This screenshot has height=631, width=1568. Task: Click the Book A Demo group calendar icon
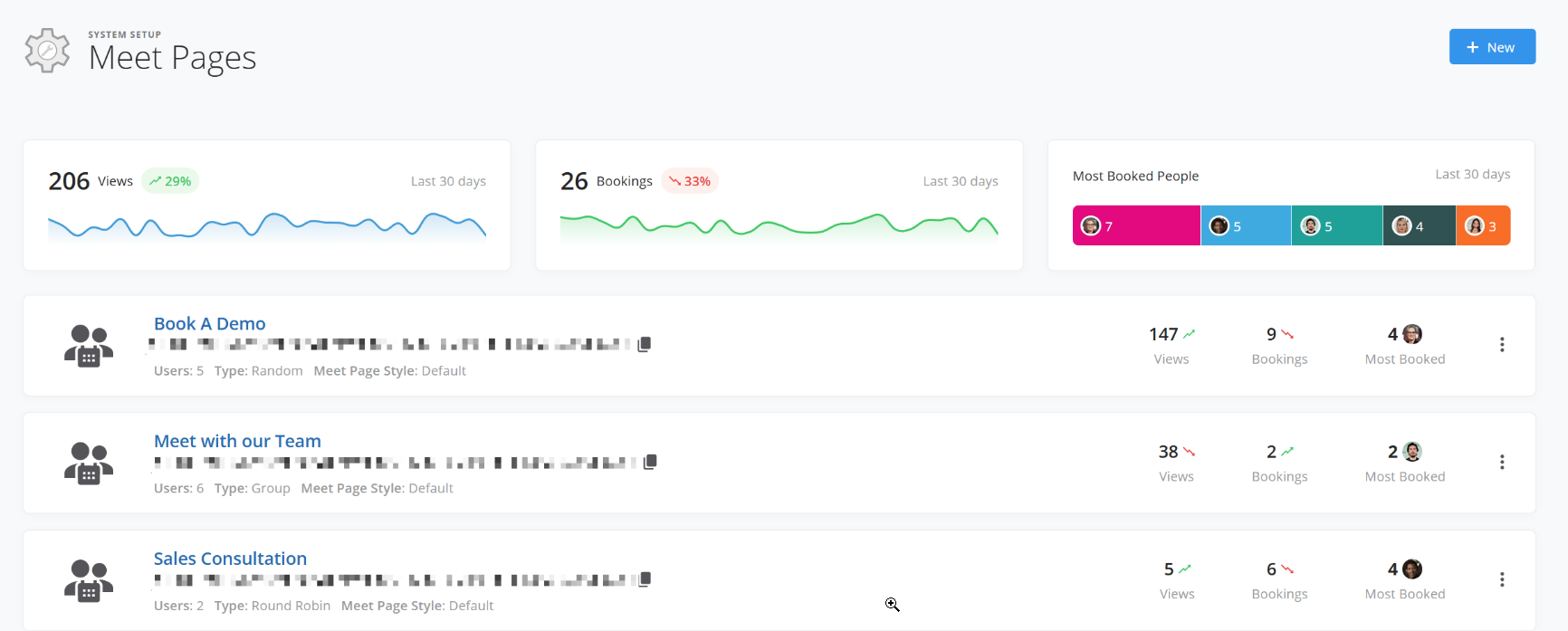(x=89, y=346)
